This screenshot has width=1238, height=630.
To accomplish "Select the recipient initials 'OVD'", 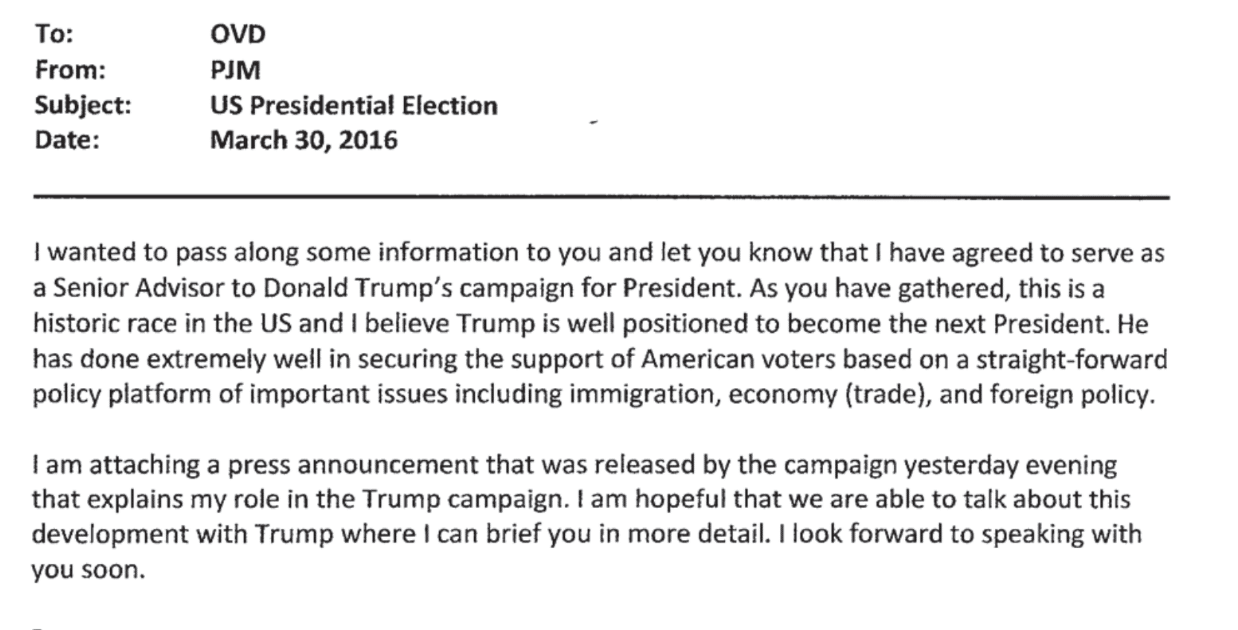I will [x=238, y=36].
